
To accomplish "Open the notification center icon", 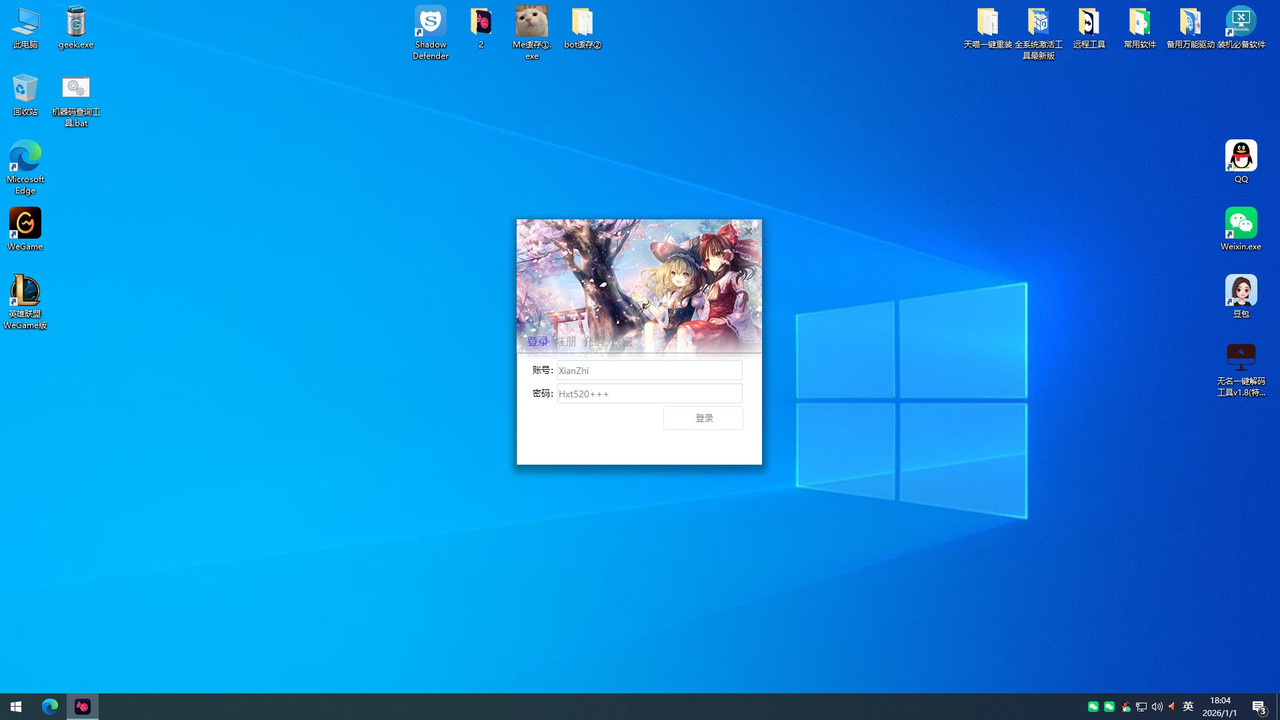I will pyautogui.click(x=1259, y=707).
